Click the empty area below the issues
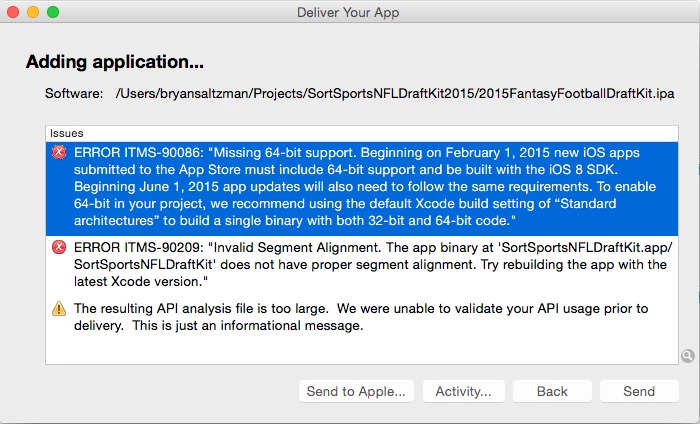The height and width of the screenshot is (424, 700). [362, 350]
